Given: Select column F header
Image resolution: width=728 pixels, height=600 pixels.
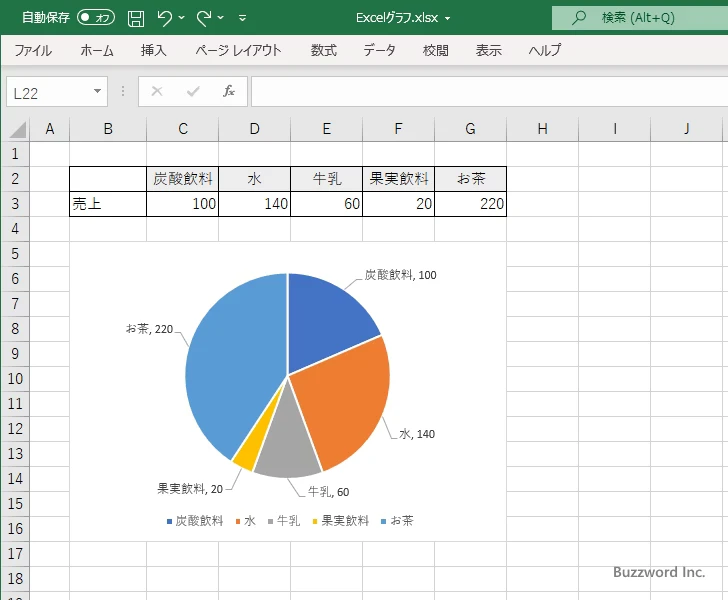Looking at the screenshot, I should tap(398, 129).
